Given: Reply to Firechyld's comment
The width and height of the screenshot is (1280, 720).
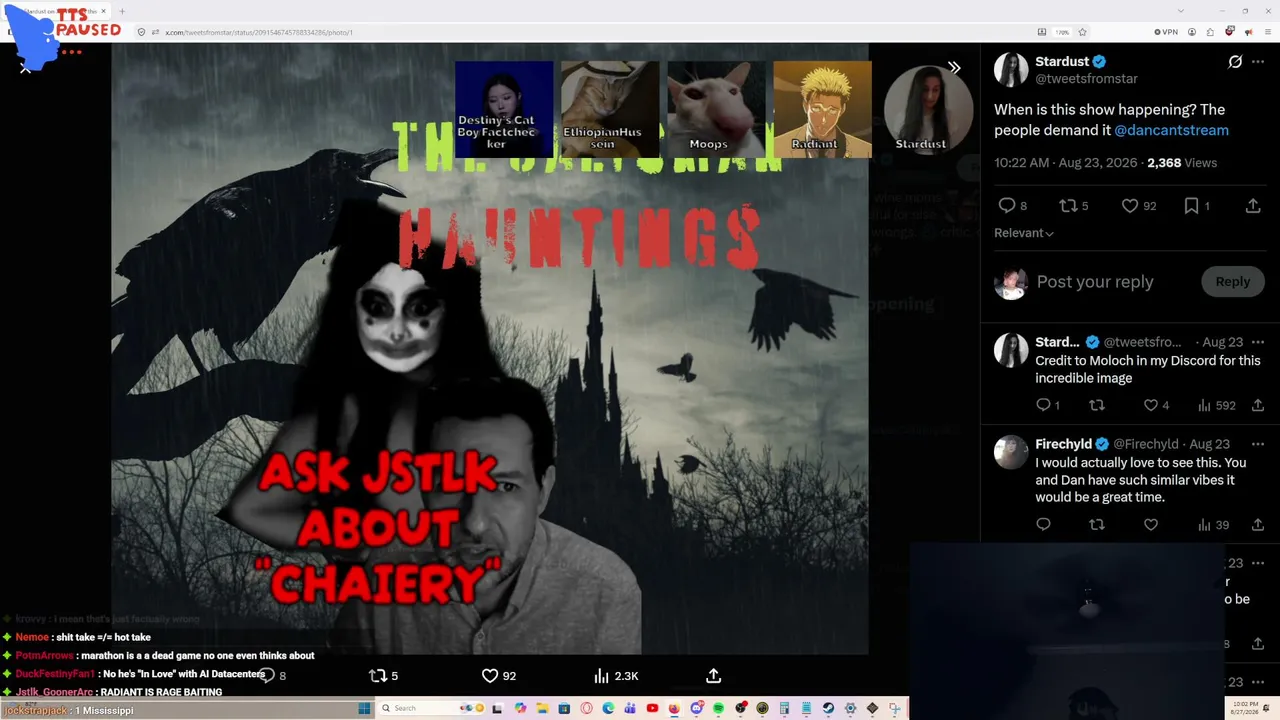Looking at the screenshot, I should (x=1043, y=525).
